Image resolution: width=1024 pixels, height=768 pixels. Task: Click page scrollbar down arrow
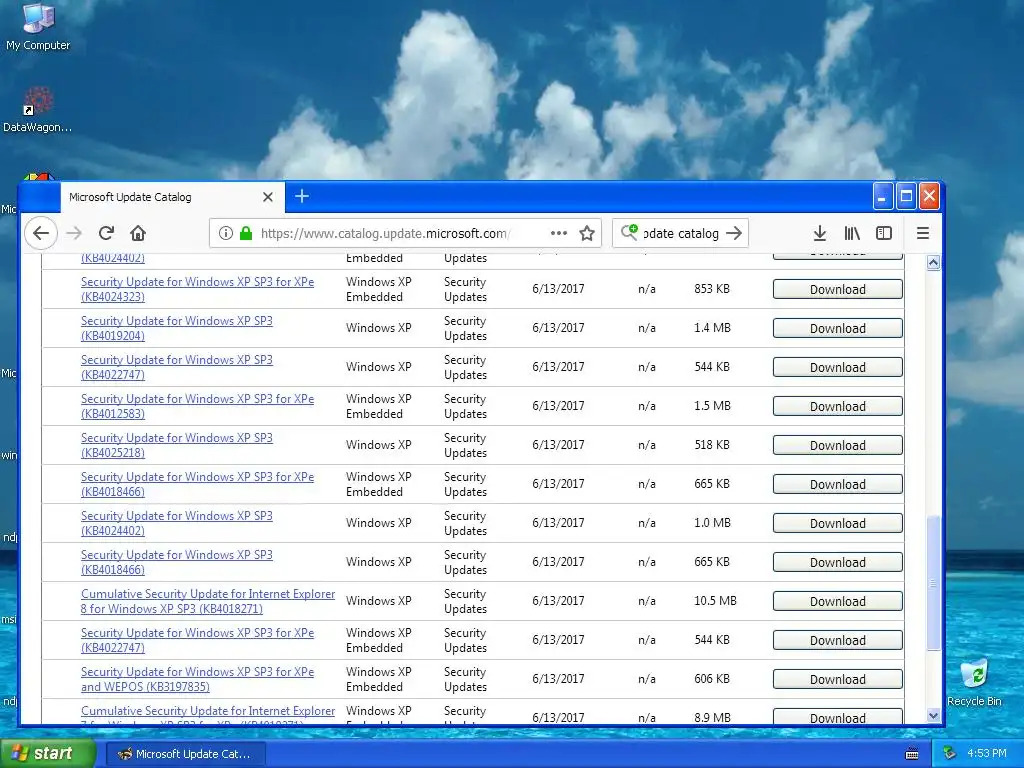click(x=933, y=715)
